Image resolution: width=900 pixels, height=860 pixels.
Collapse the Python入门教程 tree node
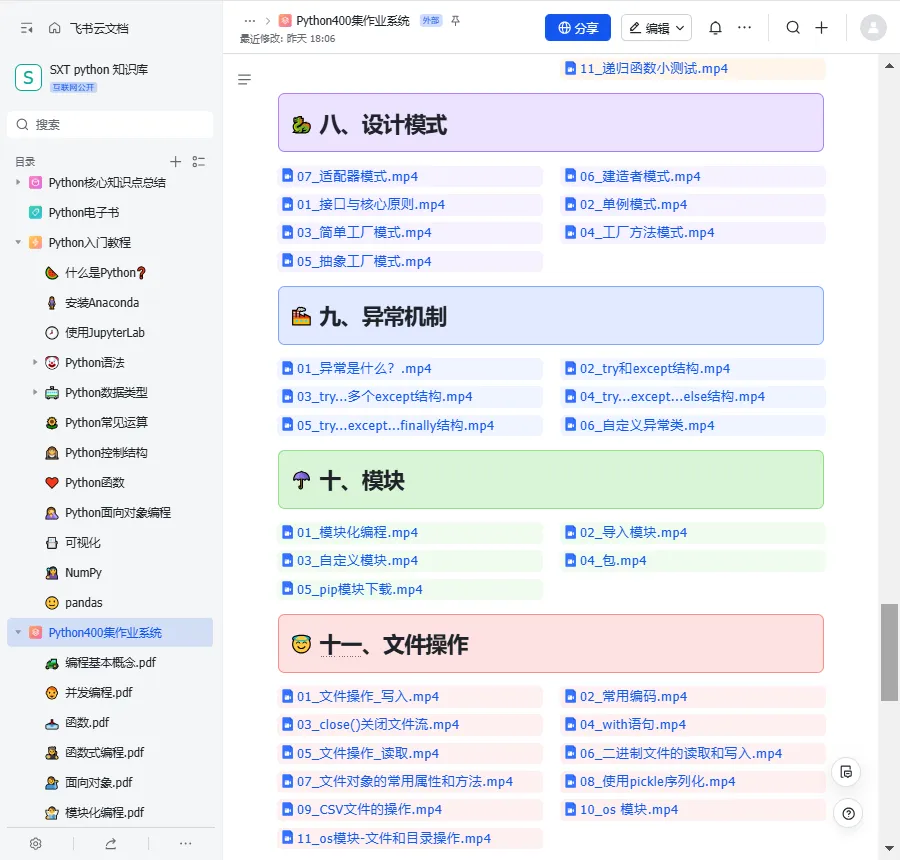(18, 242)
